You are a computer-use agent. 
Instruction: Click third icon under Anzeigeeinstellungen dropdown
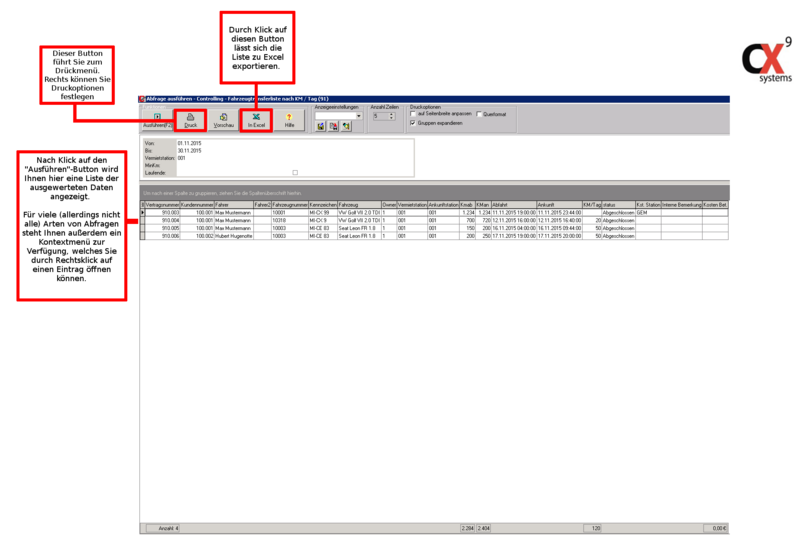(347, 127)
